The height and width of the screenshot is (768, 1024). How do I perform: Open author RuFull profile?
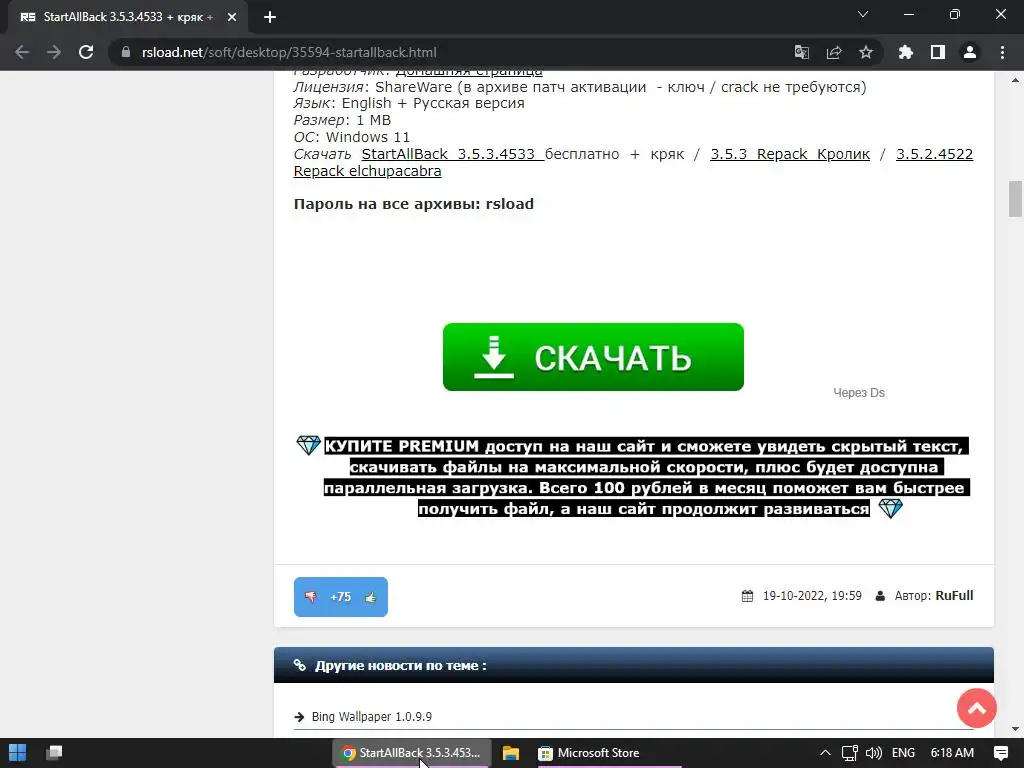click(x=954, y=596)
